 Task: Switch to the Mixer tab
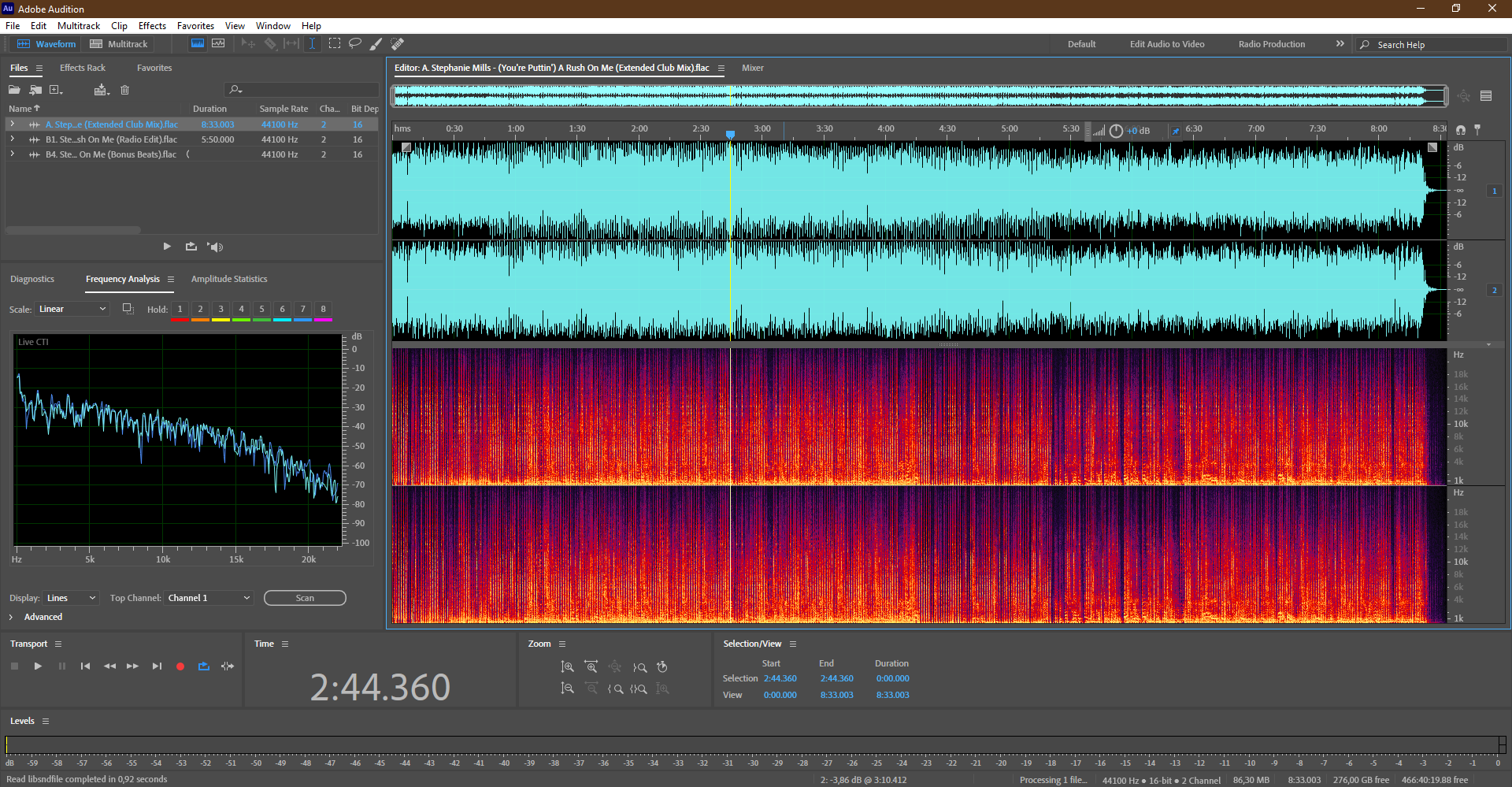[x=753, y=68]
